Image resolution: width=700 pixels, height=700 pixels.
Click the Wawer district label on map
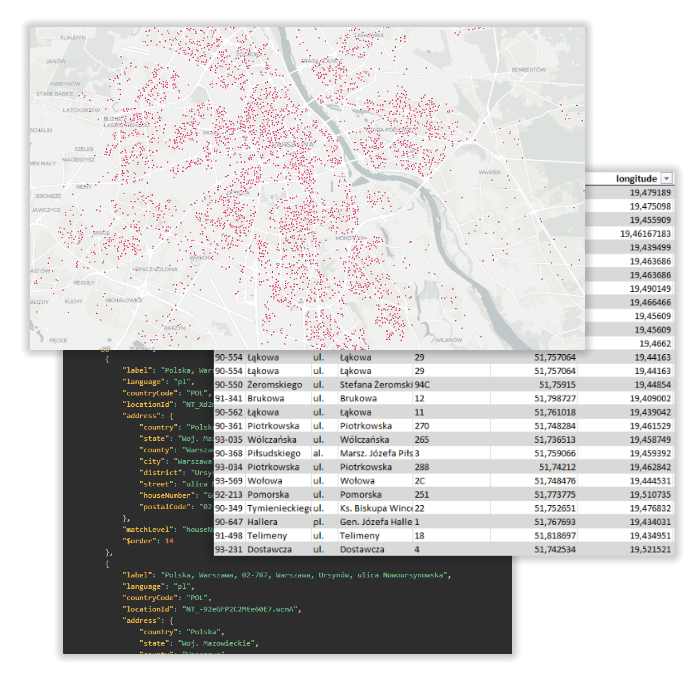click(489, 172)
